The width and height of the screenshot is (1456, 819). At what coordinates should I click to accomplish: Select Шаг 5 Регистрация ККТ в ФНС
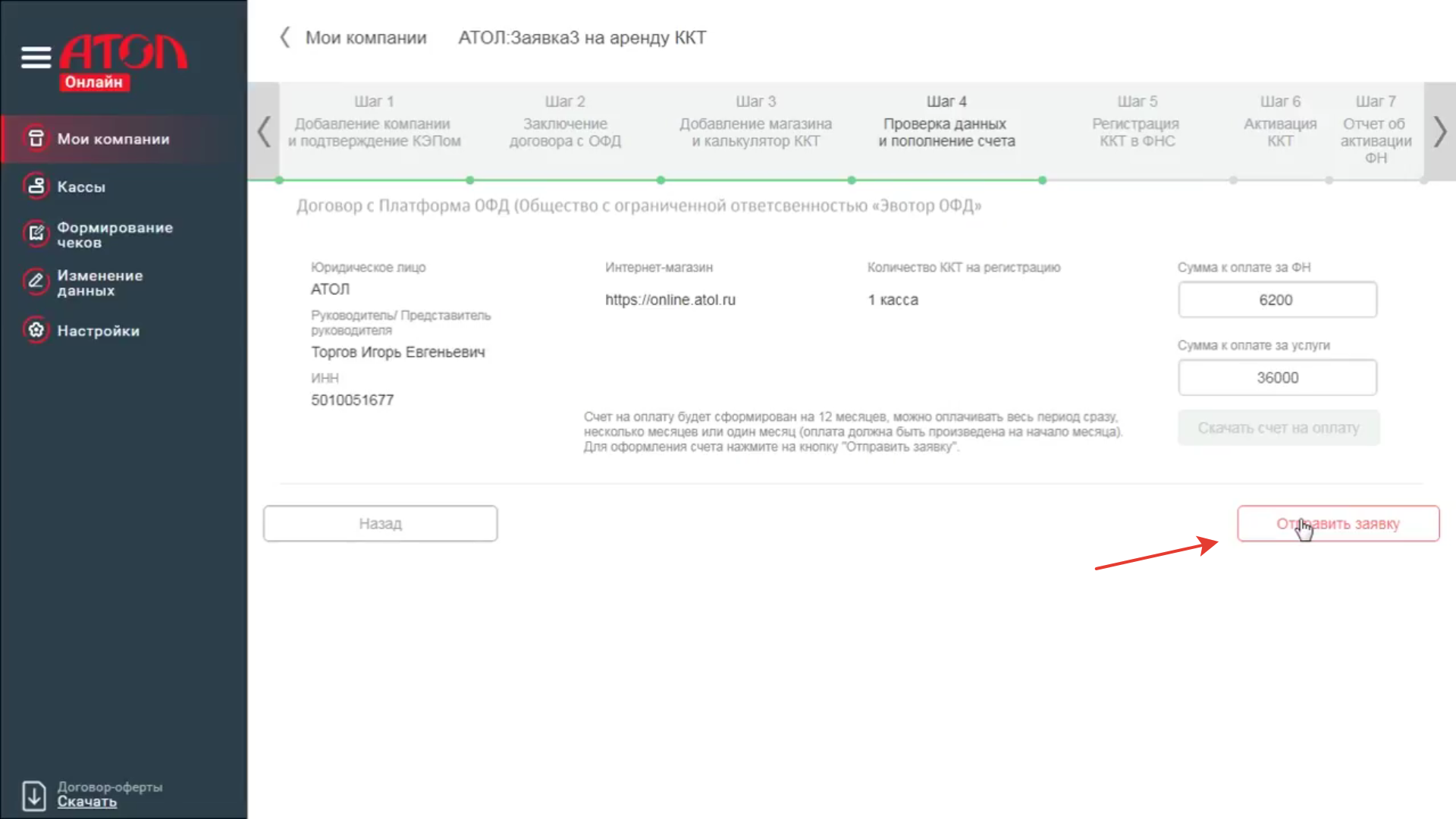1137,123
